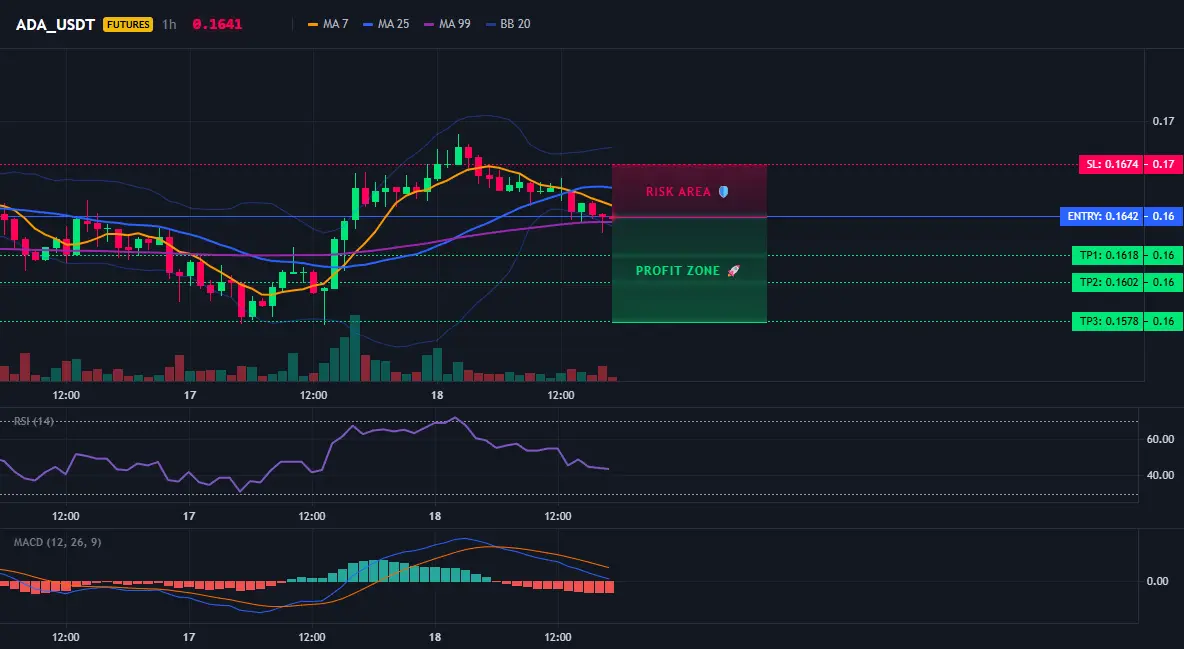Click the RSI (14) indicator label
The height and width of the screenshot is (649, 1184).
(33, 421)
